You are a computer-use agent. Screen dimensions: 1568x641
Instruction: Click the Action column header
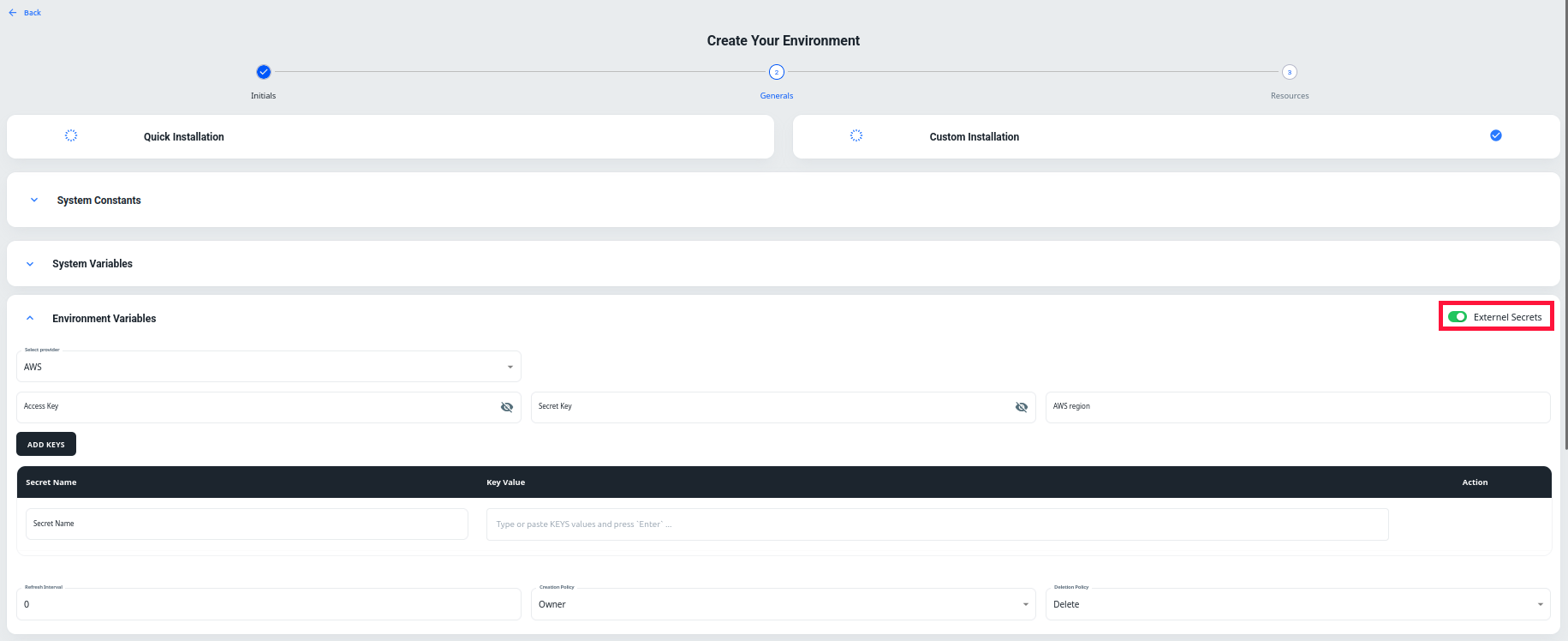point(1475,482)
